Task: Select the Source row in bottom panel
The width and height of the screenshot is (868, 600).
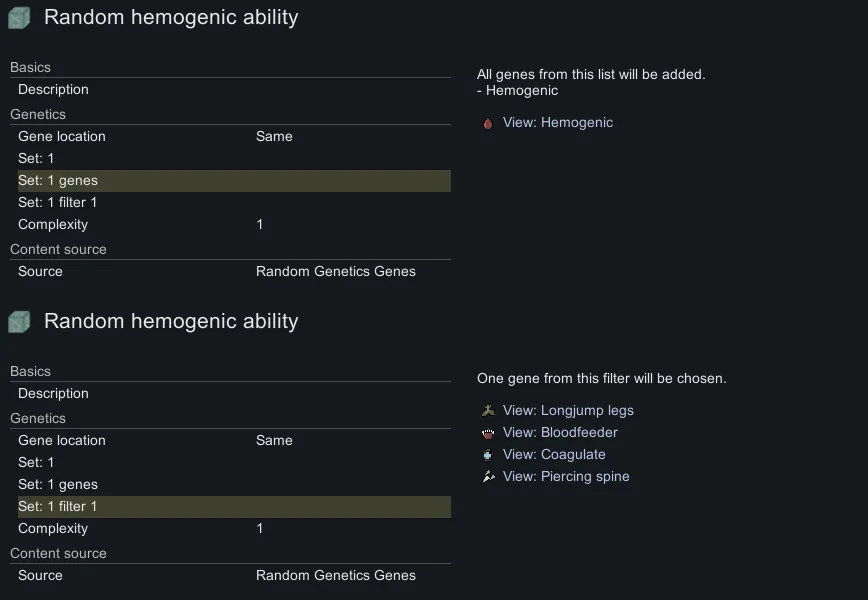Action: 230,576
